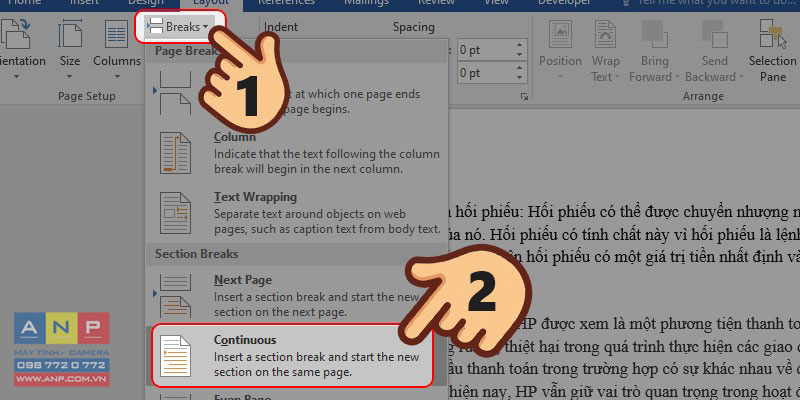The image size is (800, 400).
Task: Open the References ribbon tab
Action: (286, 4)
